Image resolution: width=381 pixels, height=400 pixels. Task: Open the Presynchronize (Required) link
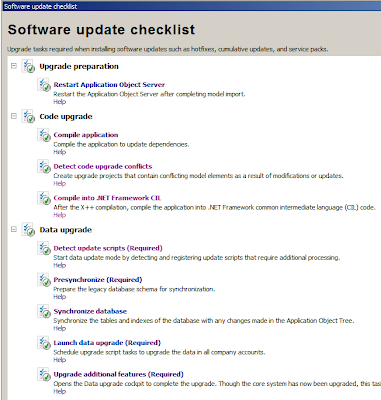(x=98, y=280)
